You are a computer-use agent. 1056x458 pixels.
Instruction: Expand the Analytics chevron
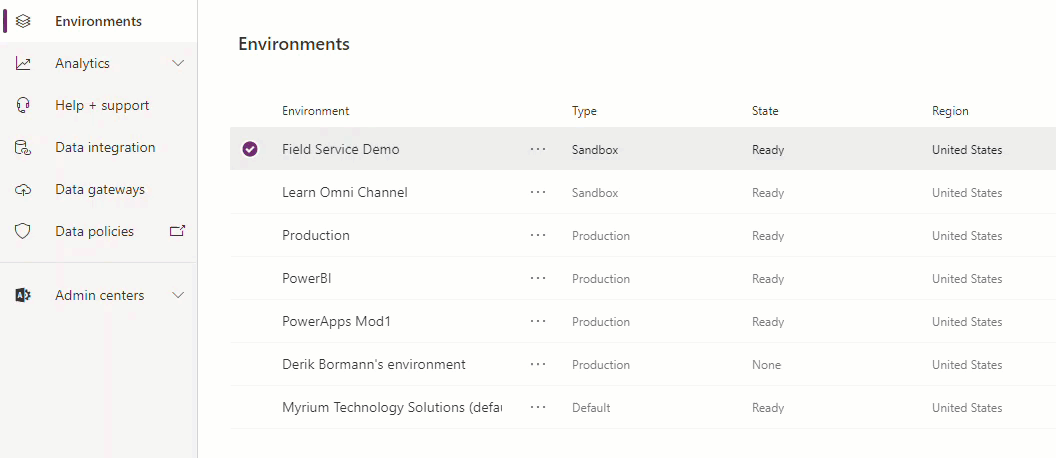[x=178, y=63]
